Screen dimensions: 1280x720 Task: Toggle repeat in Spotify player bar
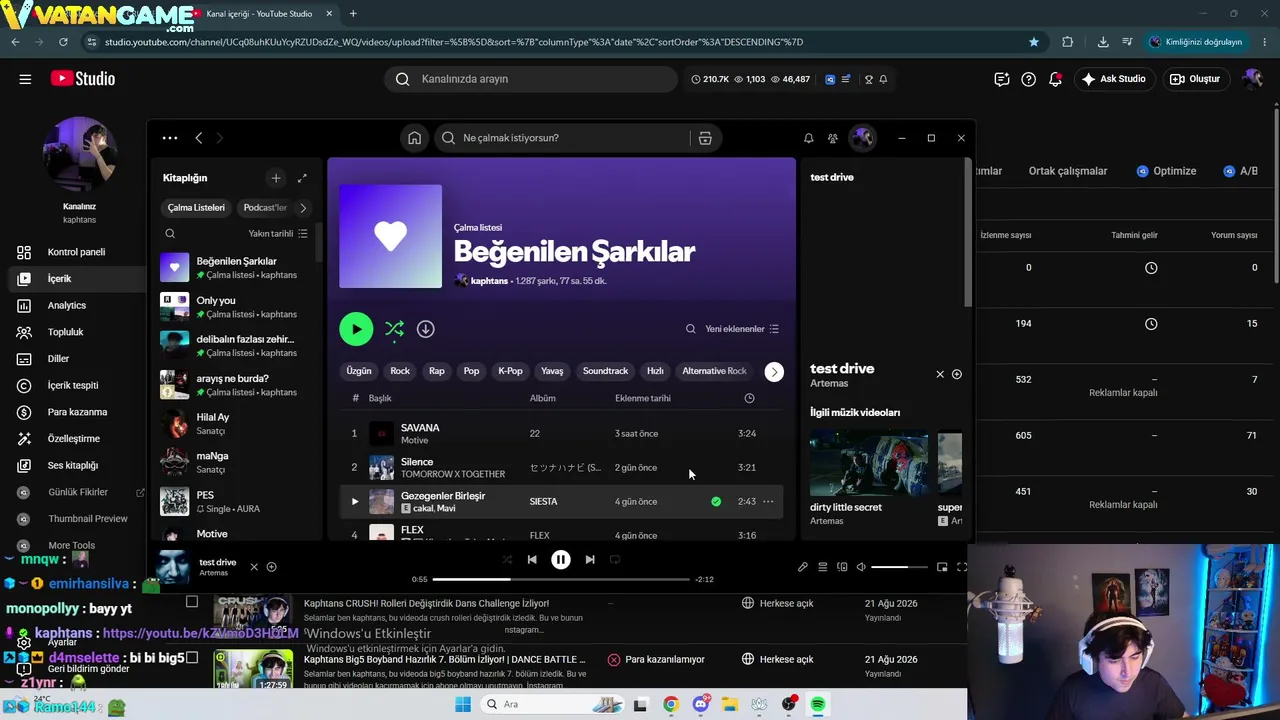615,560
